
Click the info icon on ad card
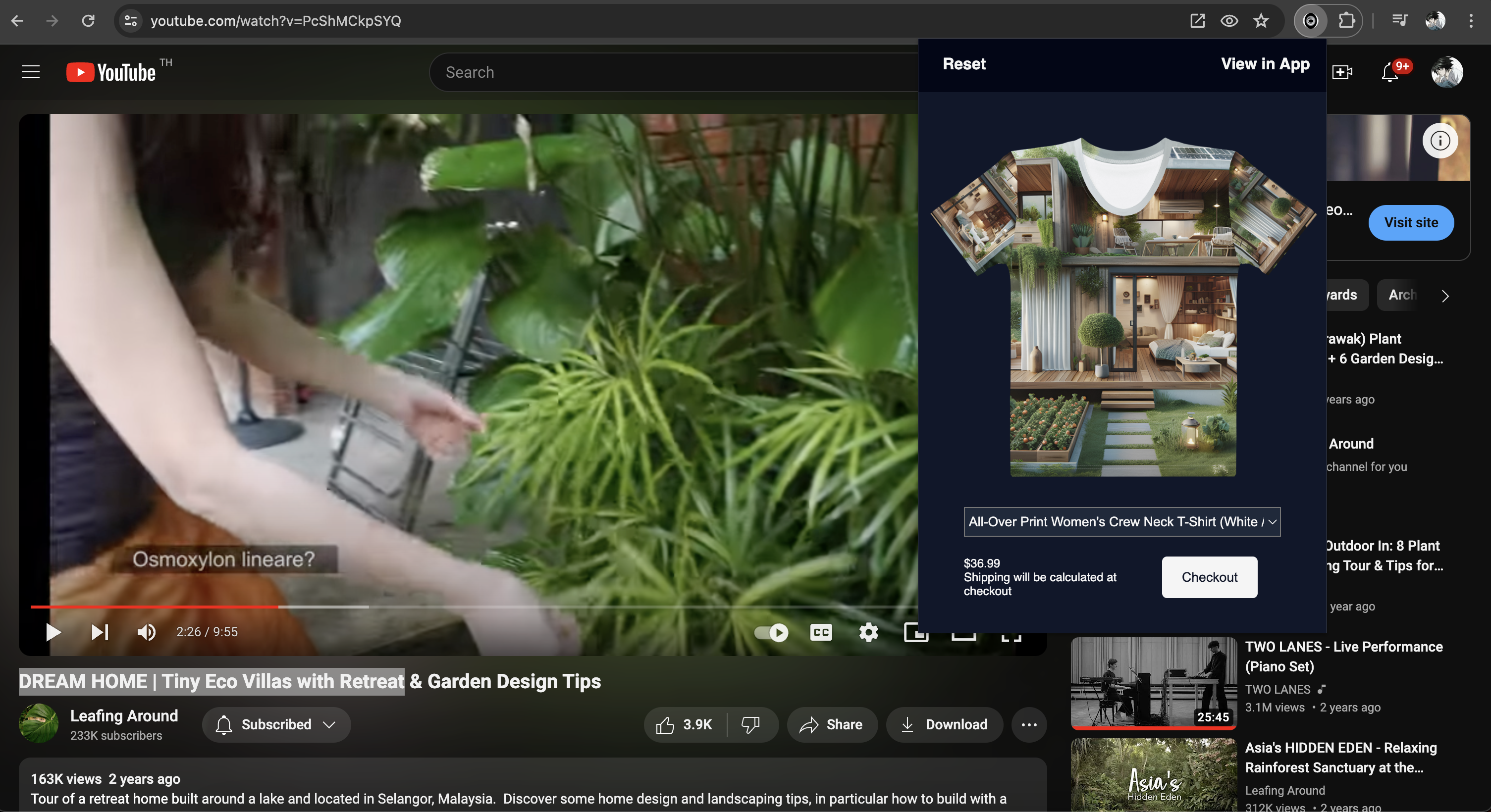(1440, 141)
